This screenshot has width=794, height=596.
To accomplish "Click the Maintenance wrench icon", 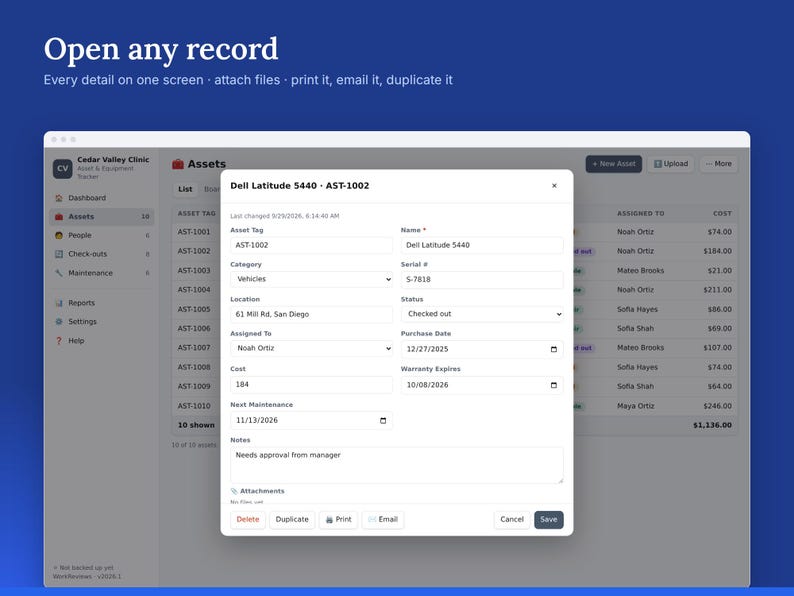I will pos(59,273).
